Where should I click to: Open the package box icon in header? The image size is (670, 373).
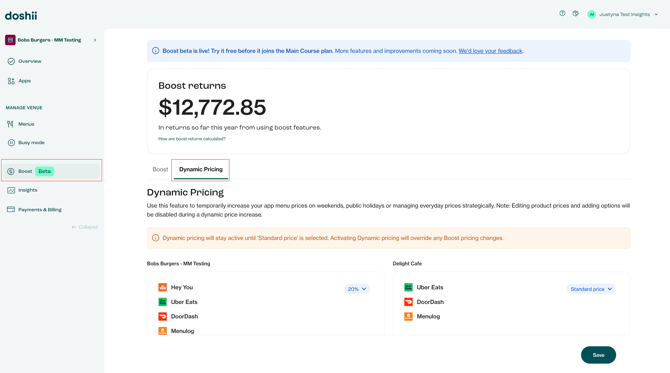click(x=576, y=14)
